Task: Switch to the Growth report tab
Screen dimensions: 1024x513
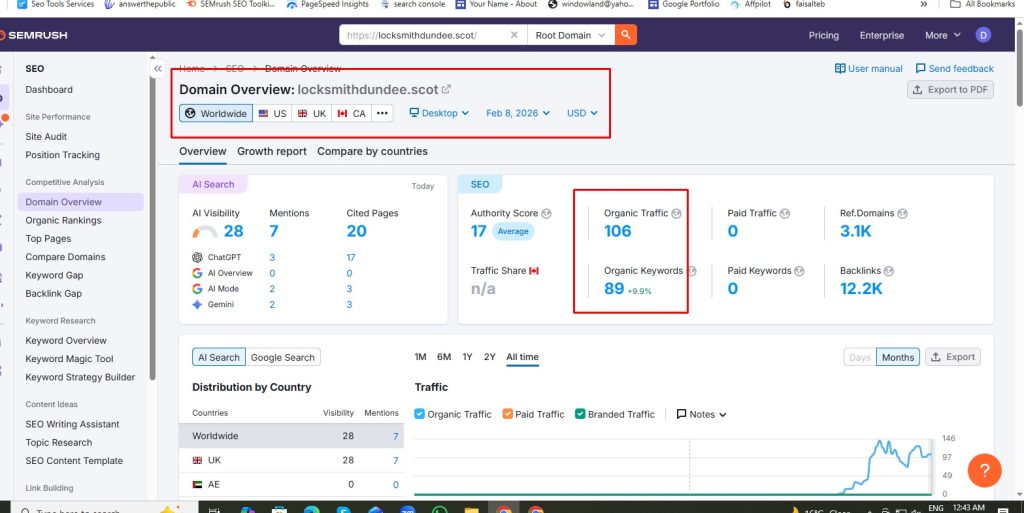Action: (272, 151)
